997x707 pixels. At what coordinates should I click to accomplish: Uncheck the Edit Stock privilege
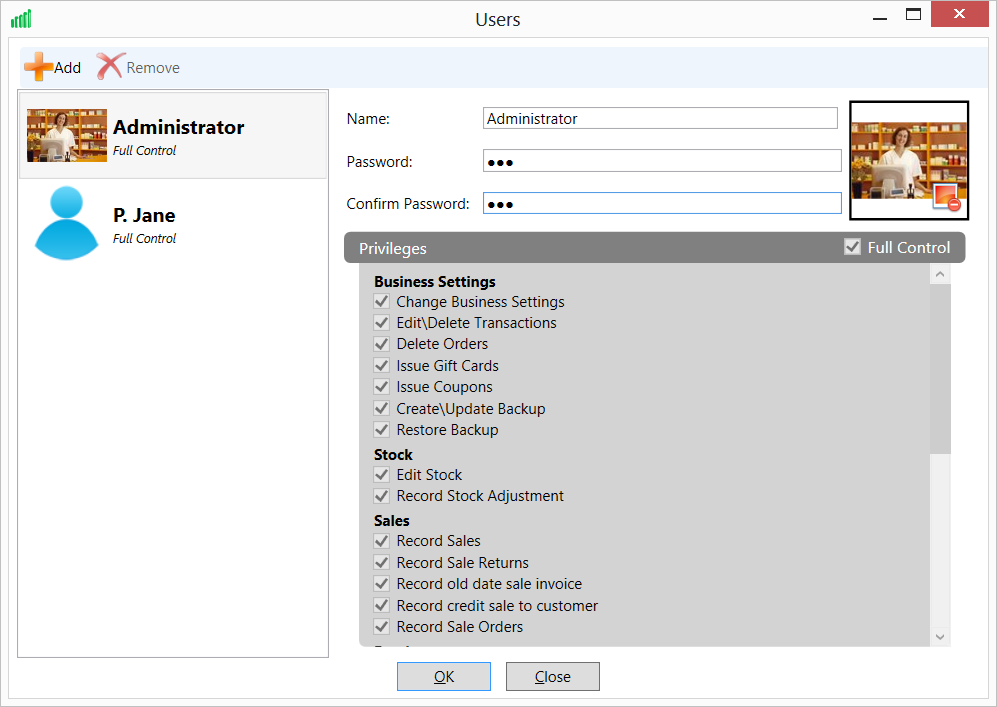coord(381,475)
